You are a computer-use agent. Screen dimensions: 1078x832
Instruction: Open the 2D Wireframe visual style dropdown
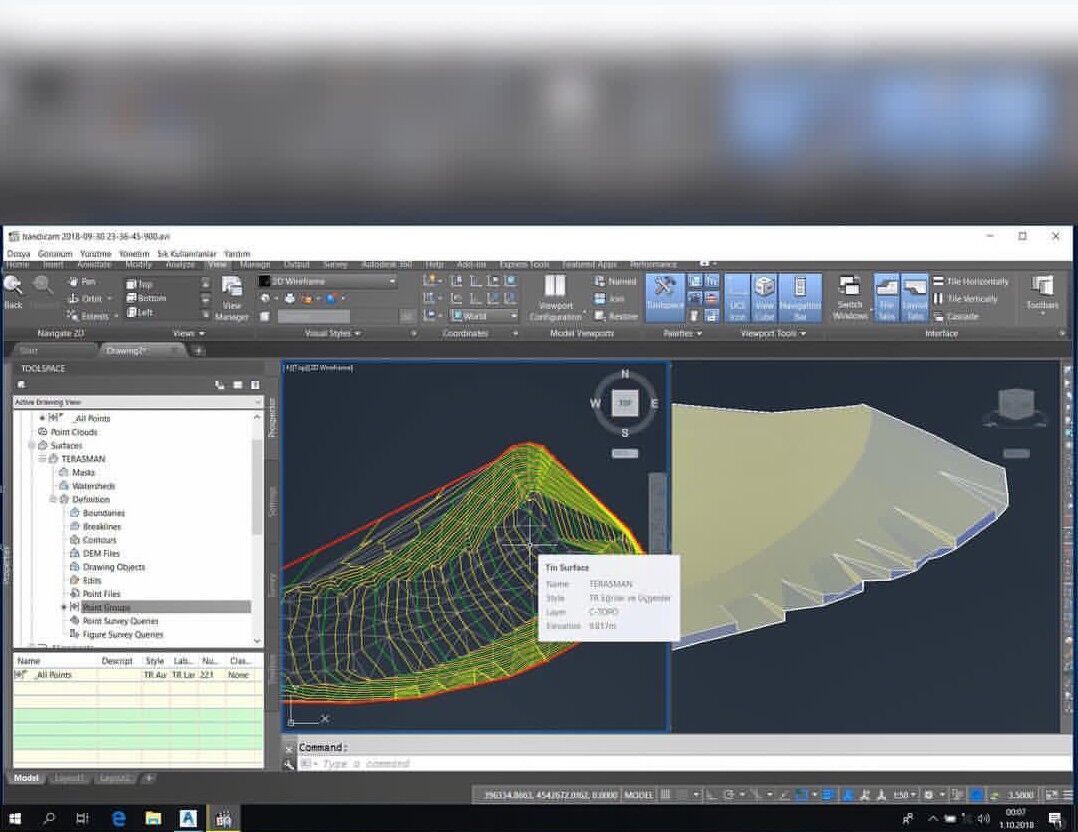pyautogui.click(x=391, y=282)
